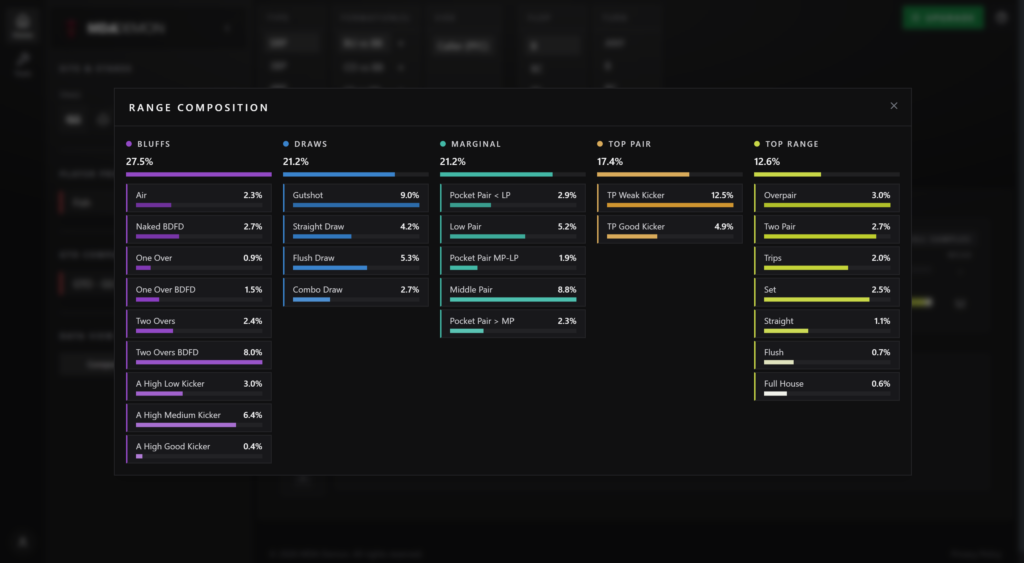The image size is (1024, 563).
Task: Click the Middle Pair row
Action: pyautogui.click(x=513, y=292)
